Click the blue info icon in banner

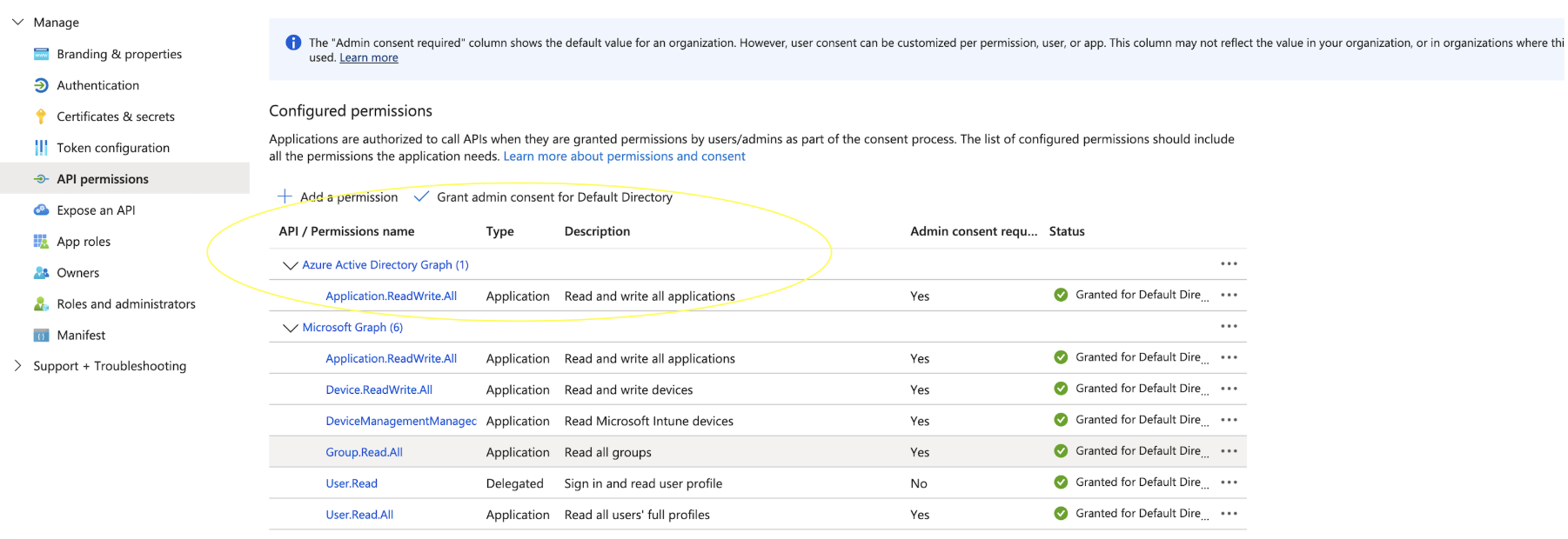coord(293,43)
